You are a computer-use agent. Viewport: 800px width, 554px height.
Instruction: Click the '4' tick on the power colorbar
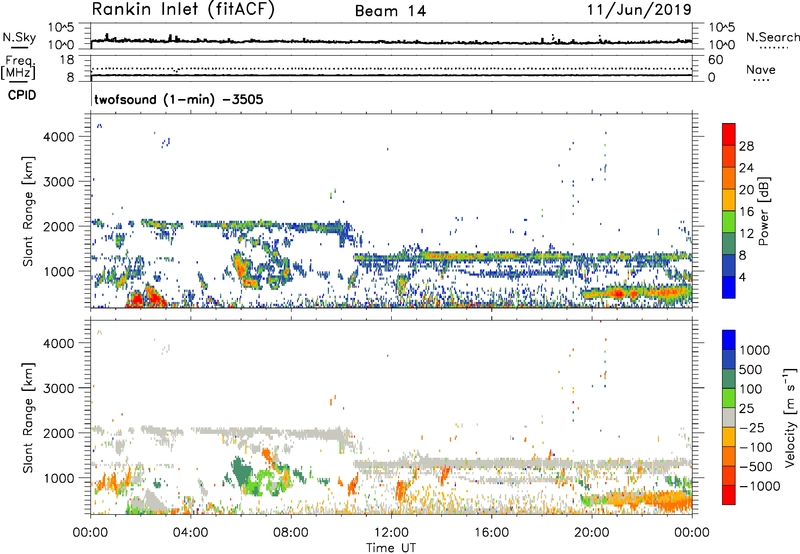point(743,277)
